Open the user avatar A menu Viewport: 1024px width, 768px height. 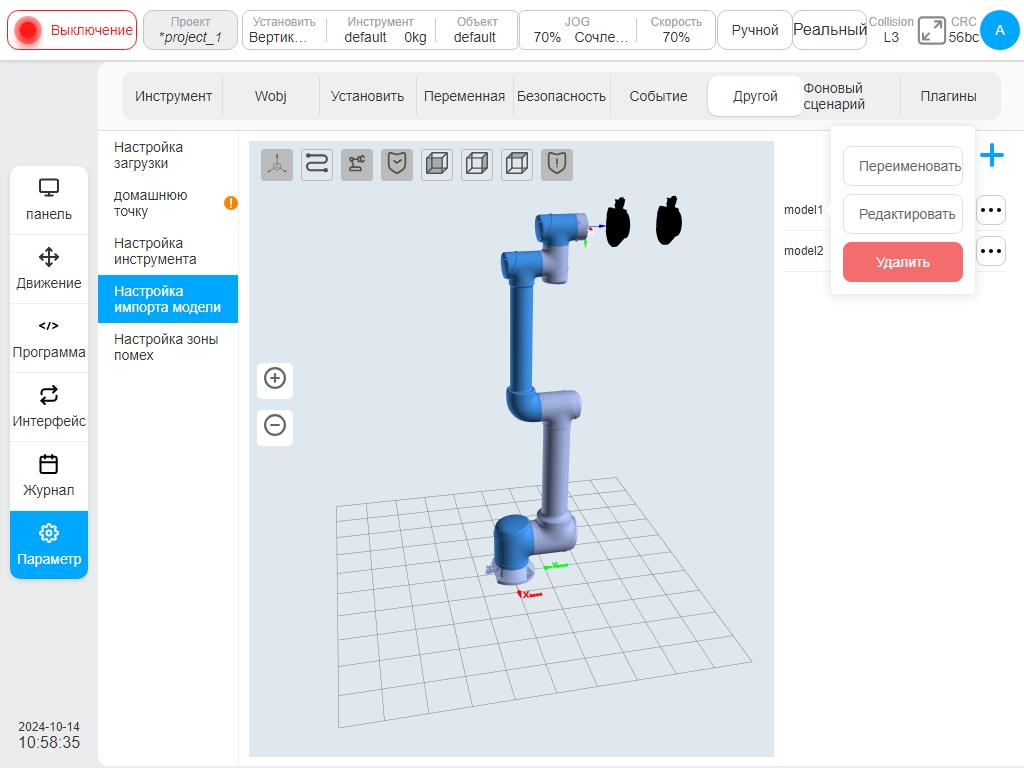point(999,30)
